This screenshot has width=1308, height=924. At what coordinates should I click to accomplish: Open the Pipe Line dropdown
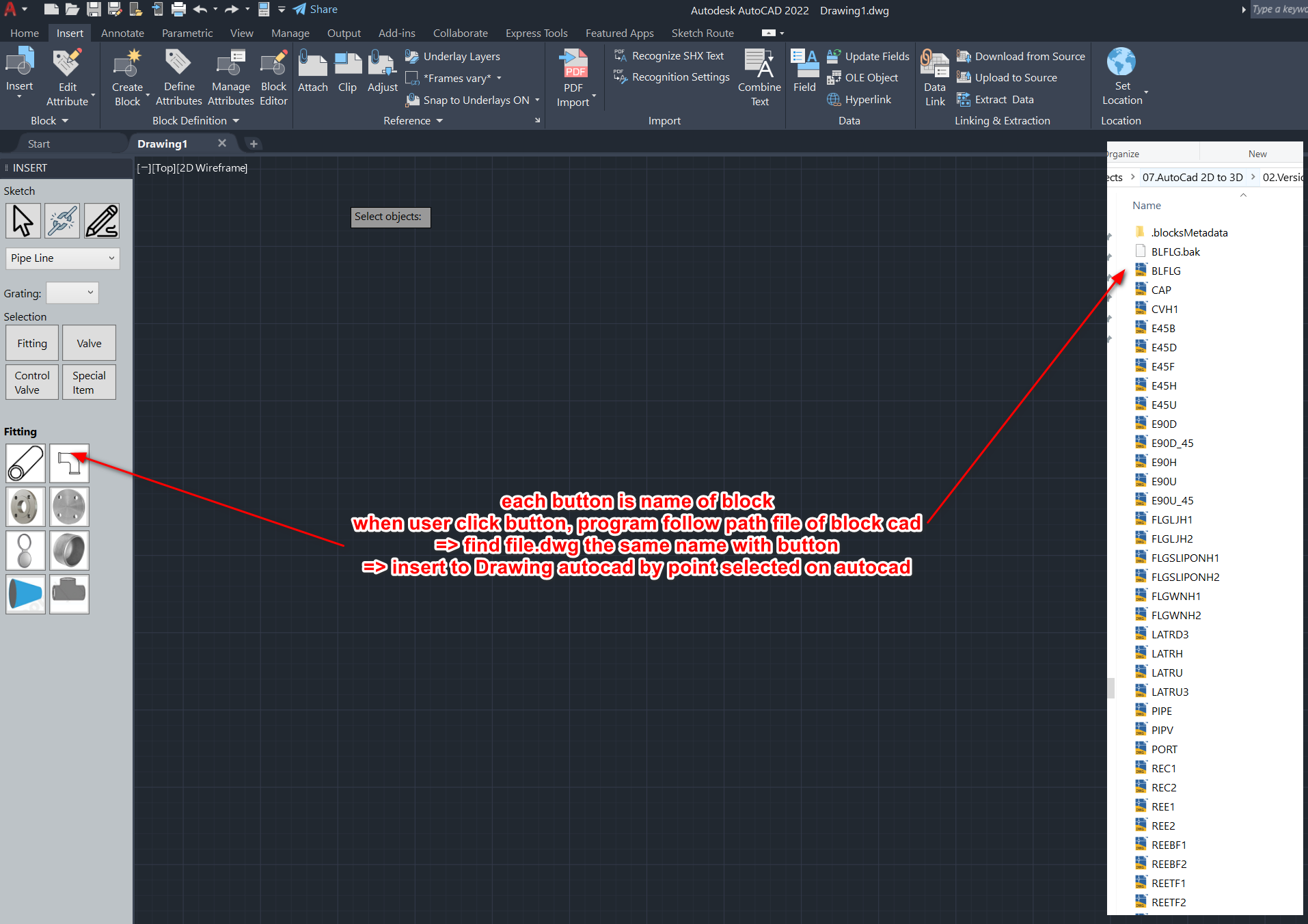coord(63,258)
